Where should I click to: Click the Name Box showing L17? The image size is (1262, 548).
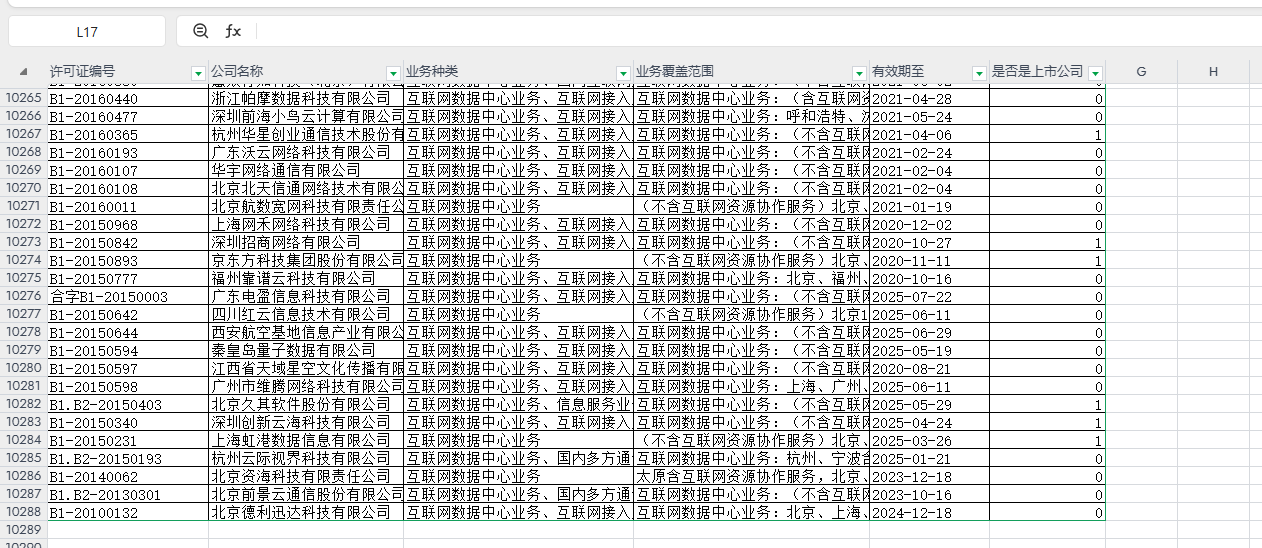pos(87,31)
